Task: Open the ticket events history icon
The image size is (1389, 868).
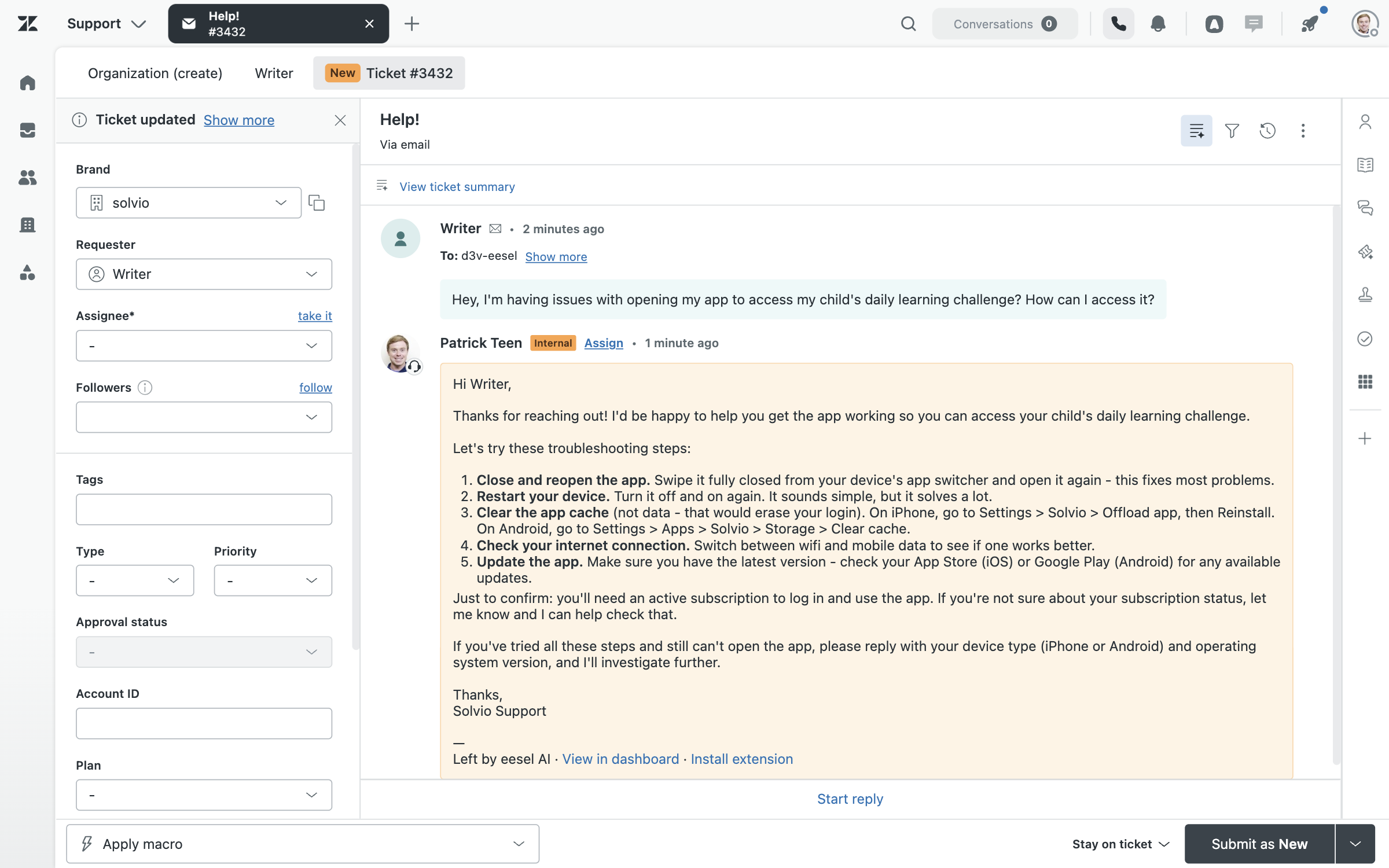Action: (1267, 131)
